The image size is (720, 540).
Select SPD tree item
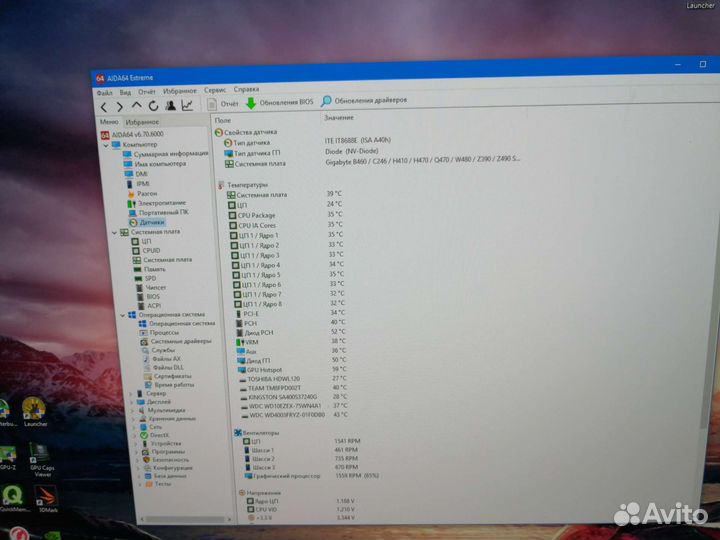tap(146, 279)
